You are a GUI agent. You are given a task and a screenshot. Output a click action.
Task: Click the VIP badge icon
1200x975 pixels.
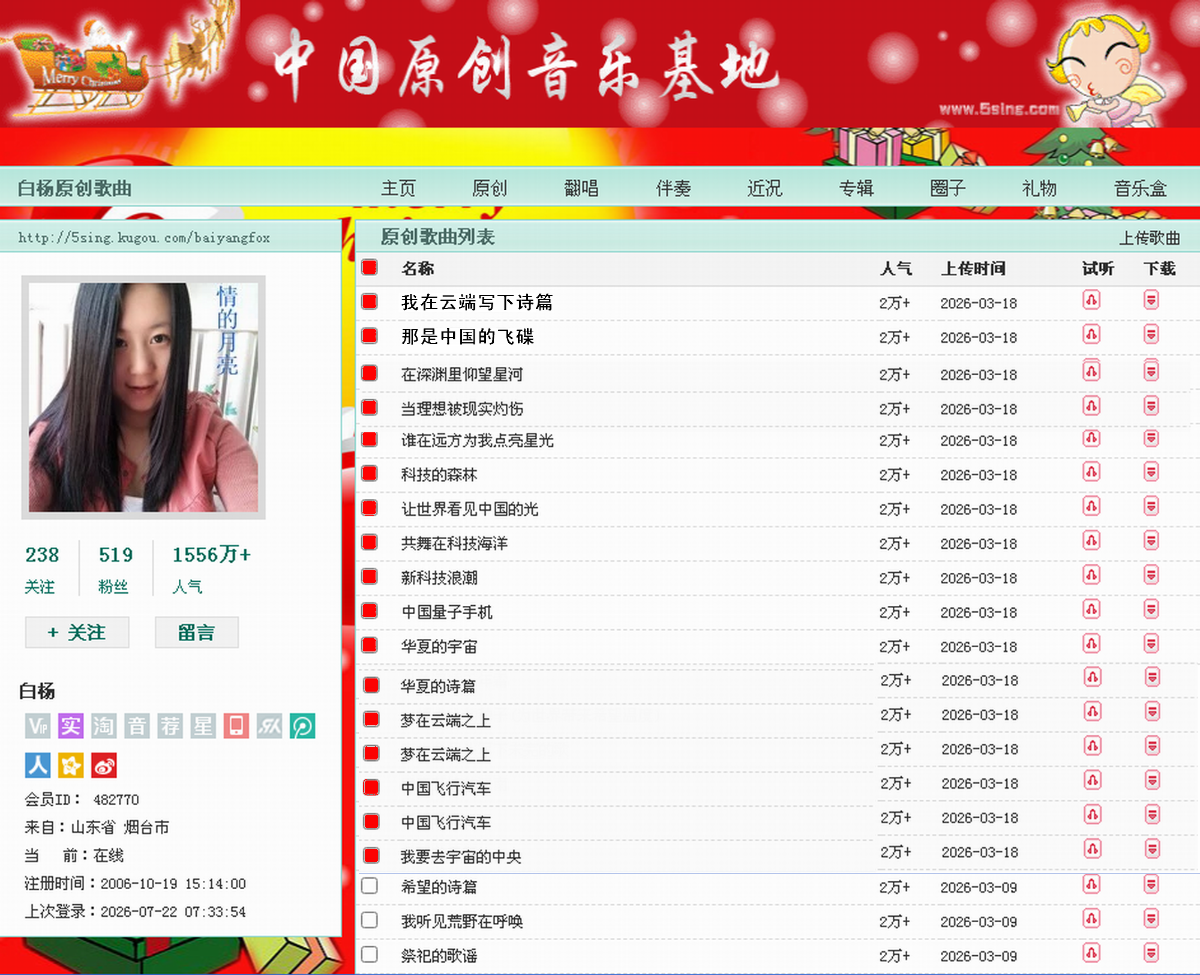coord(38,726)
